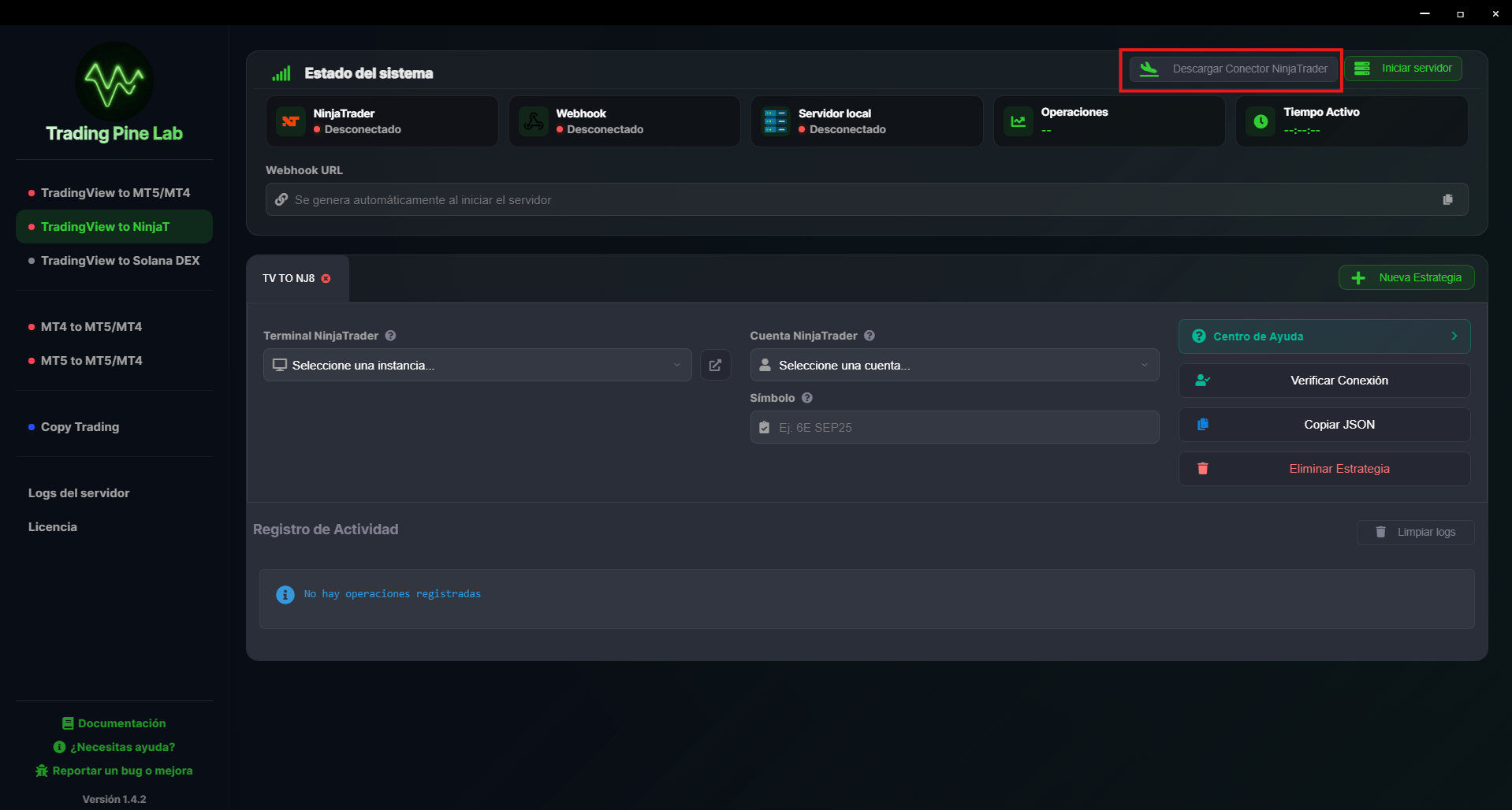Click the info icon in Registro de Actividad

[285, 594]
